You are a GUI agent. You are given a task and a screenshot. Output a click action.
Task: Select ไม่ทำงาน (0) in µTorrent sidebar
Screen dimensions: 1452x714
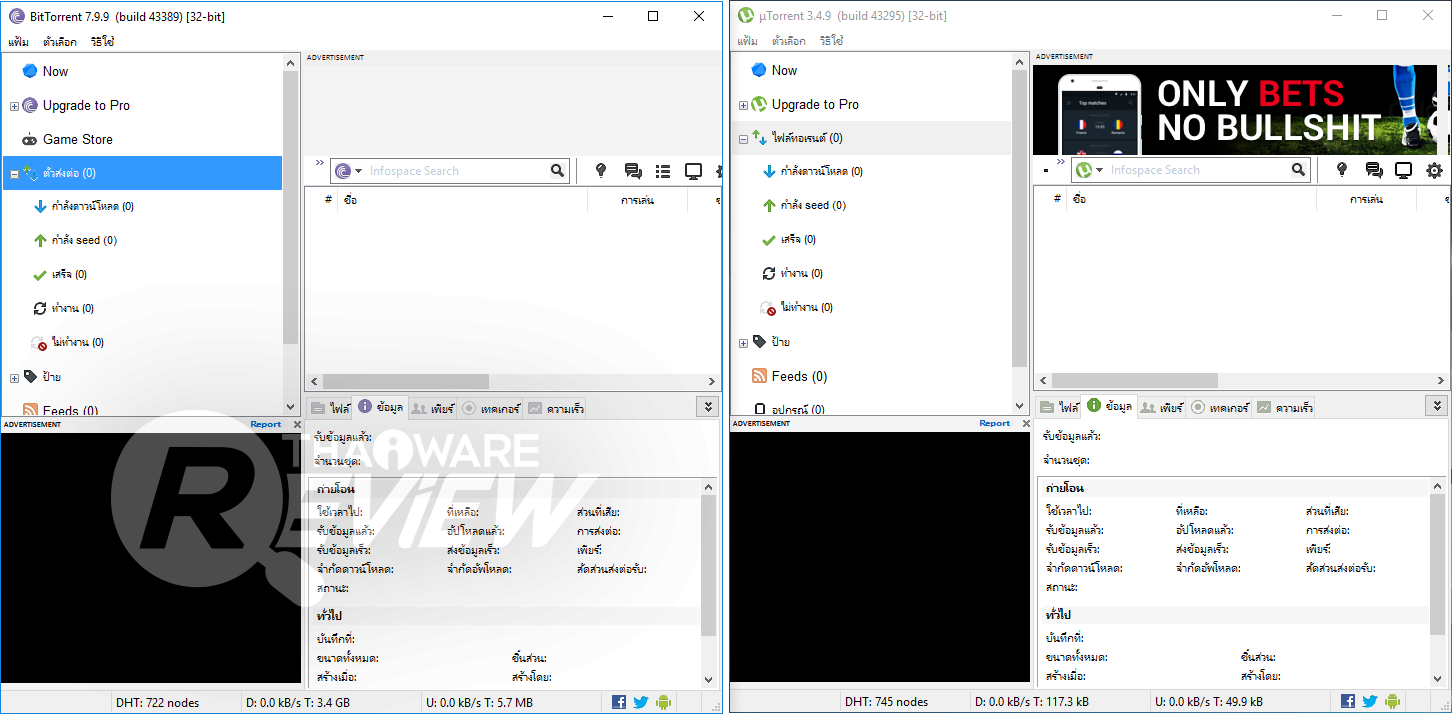coord(807,307)
